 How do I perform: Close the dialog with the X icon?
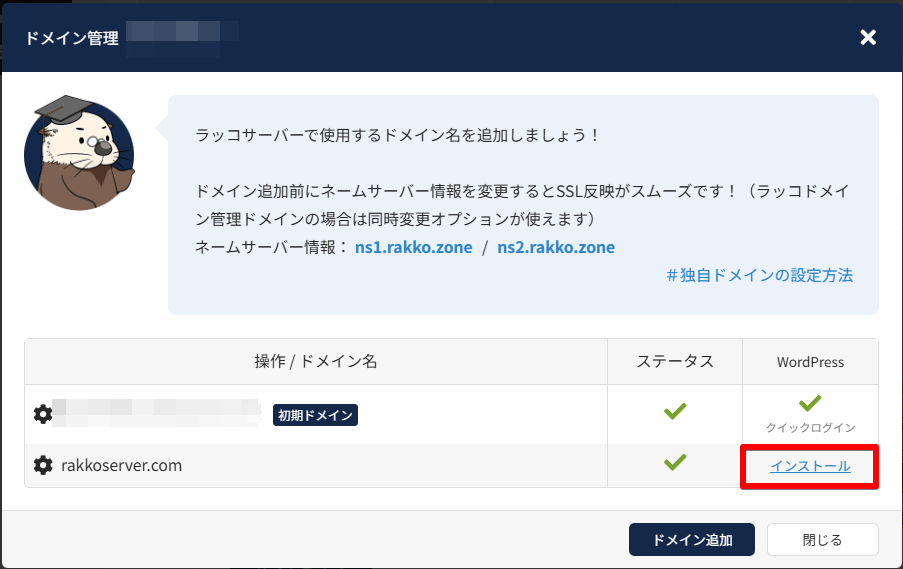[x=868, y=38]
